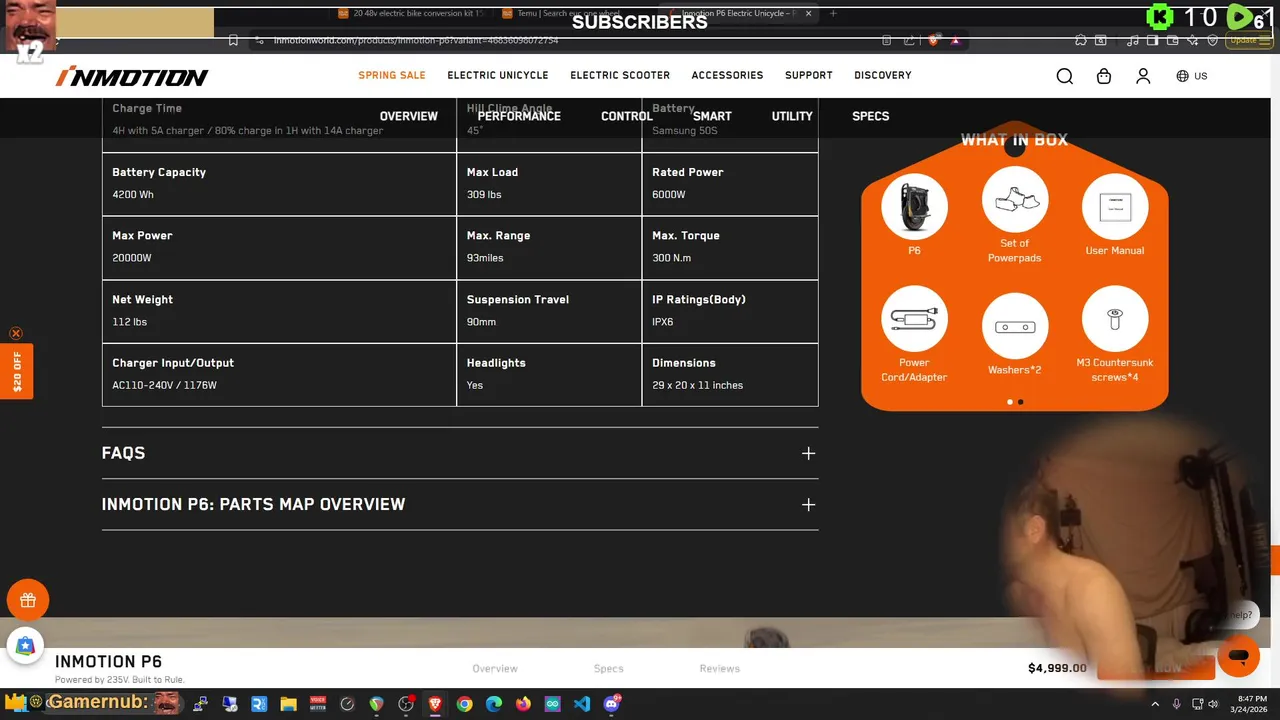The width and height of the screenshot is (1280, 720).
Task: Open the shopping tag widget icon
Action: (x=25, y=646)
